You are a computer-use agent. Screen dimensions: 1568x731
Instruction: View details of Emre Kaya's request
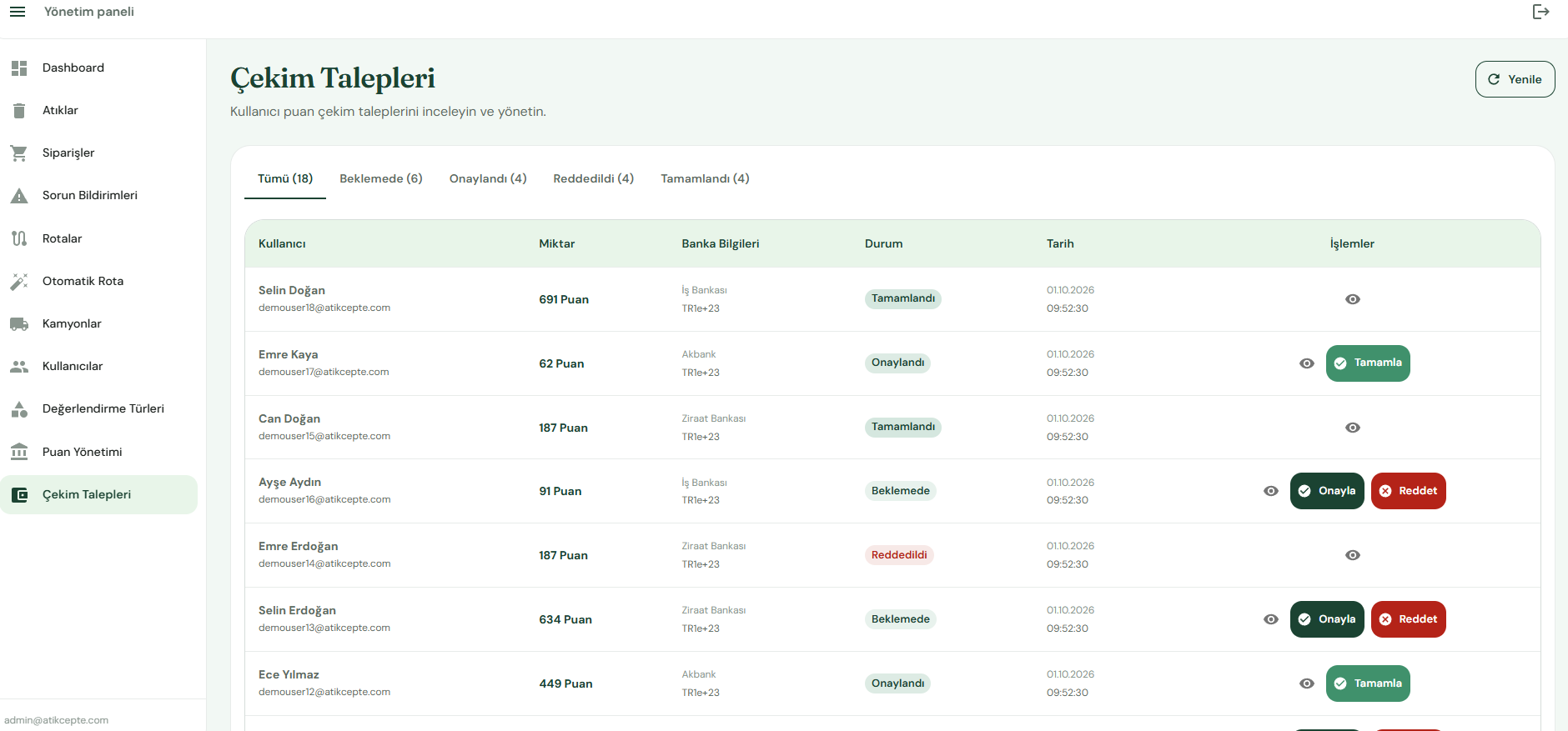pos(1307,363)
